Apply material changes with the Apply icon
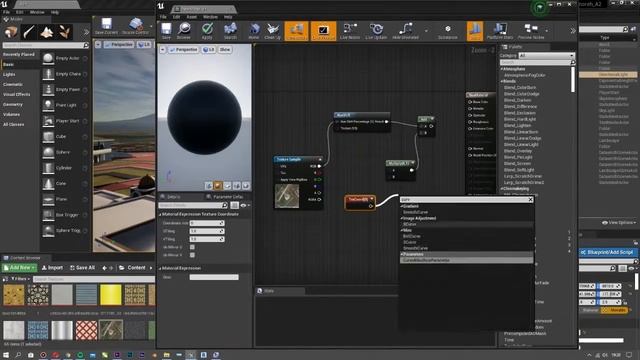This screenshot has width=640, height=360. coord(207,31)
